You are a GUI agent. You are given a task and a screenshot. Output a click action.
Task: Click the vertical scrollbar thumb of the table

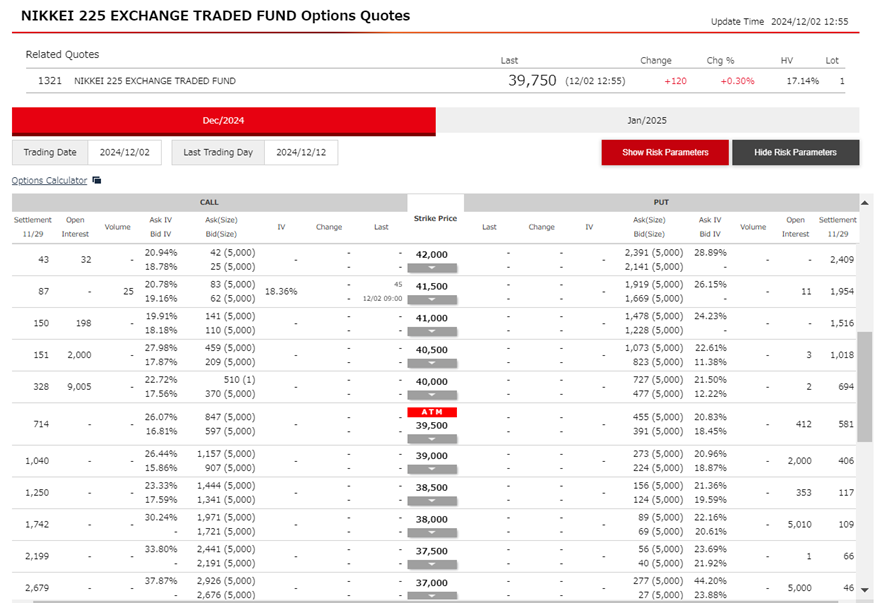pos(864,387)
